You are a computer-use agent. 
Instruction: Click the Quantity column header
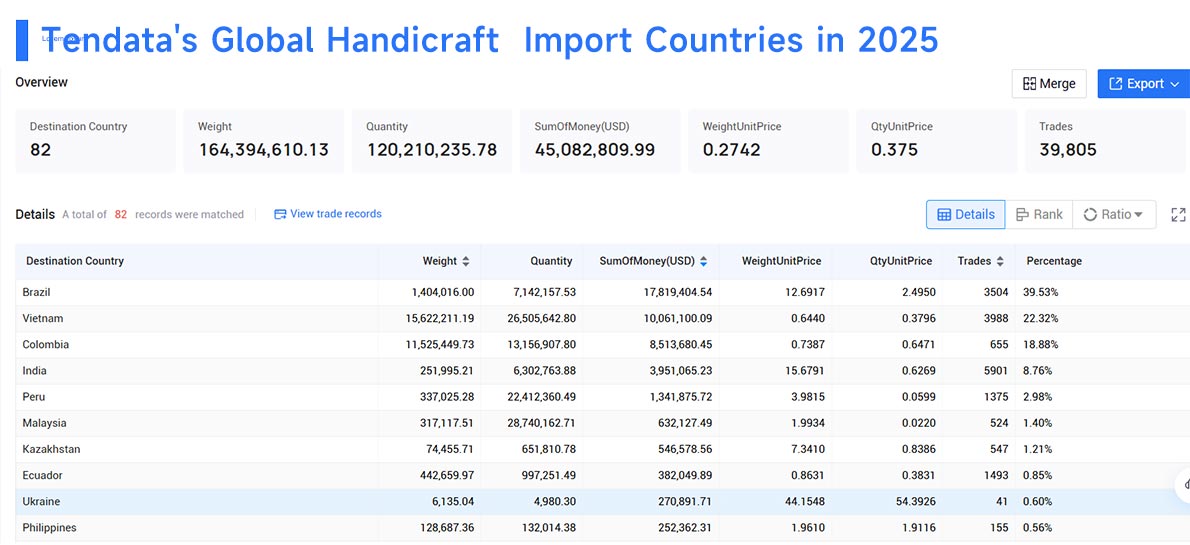pyautogui.click(x=551, y=261)
